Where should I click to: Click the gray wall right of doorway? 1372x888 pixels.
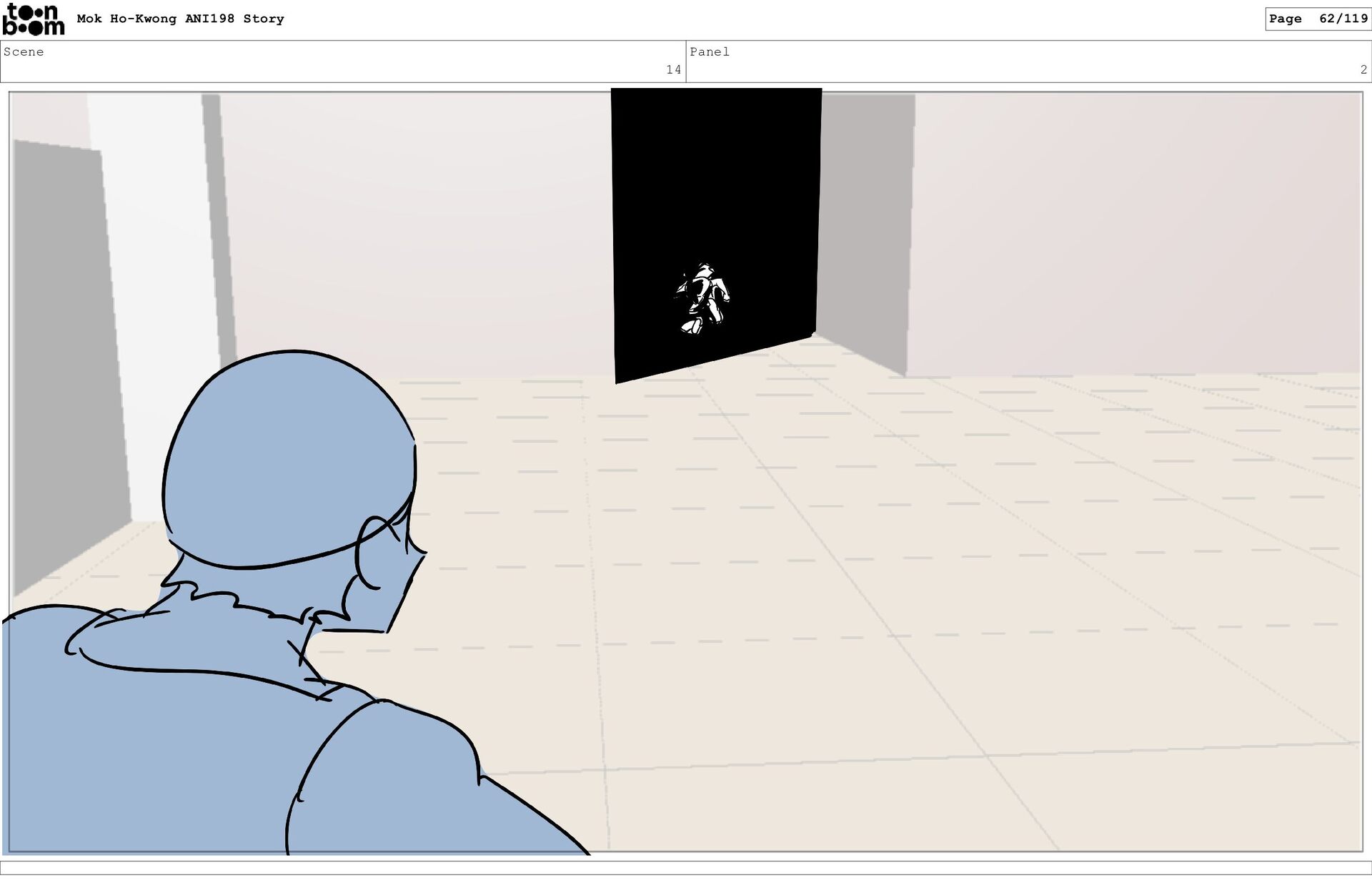coord(865,229)
